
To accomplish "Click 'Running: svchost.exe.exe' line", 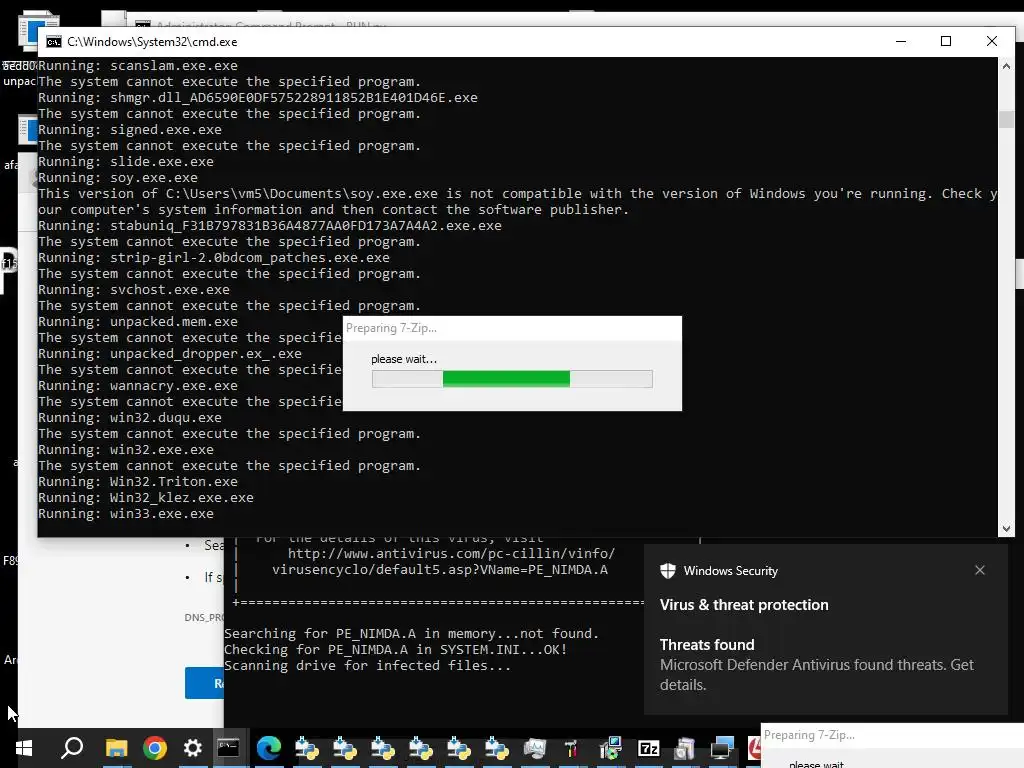I will [x=134, y=289].
